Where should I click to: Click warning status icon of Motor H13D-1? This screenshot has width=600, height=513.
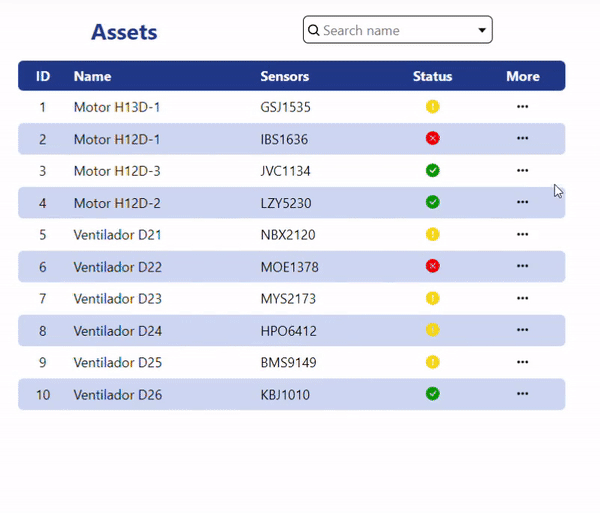point(432,106)
